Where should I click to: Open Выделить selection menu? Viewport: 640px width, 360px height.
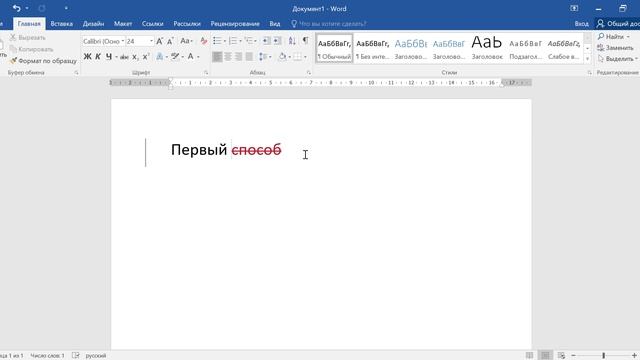(x=618, y=59)
